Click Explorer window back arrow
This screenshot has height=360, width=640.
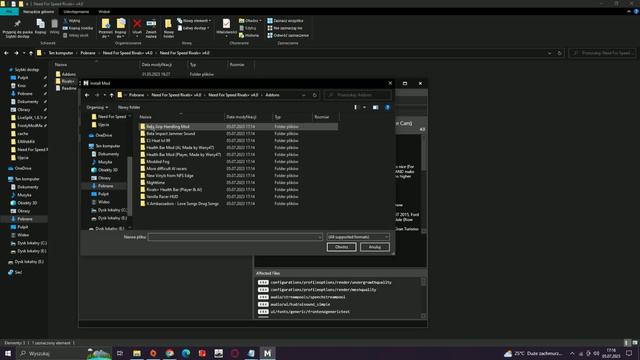[6, 53]
